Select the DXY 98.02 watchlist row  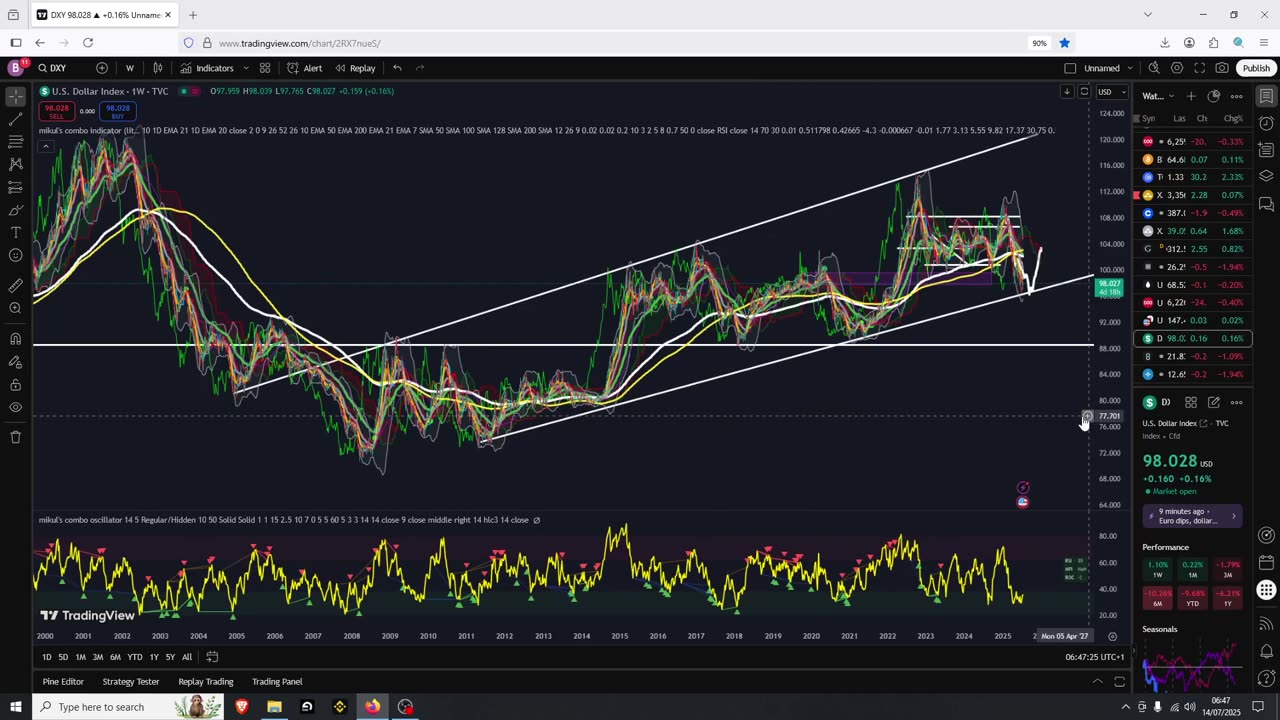pos(1193,338)
